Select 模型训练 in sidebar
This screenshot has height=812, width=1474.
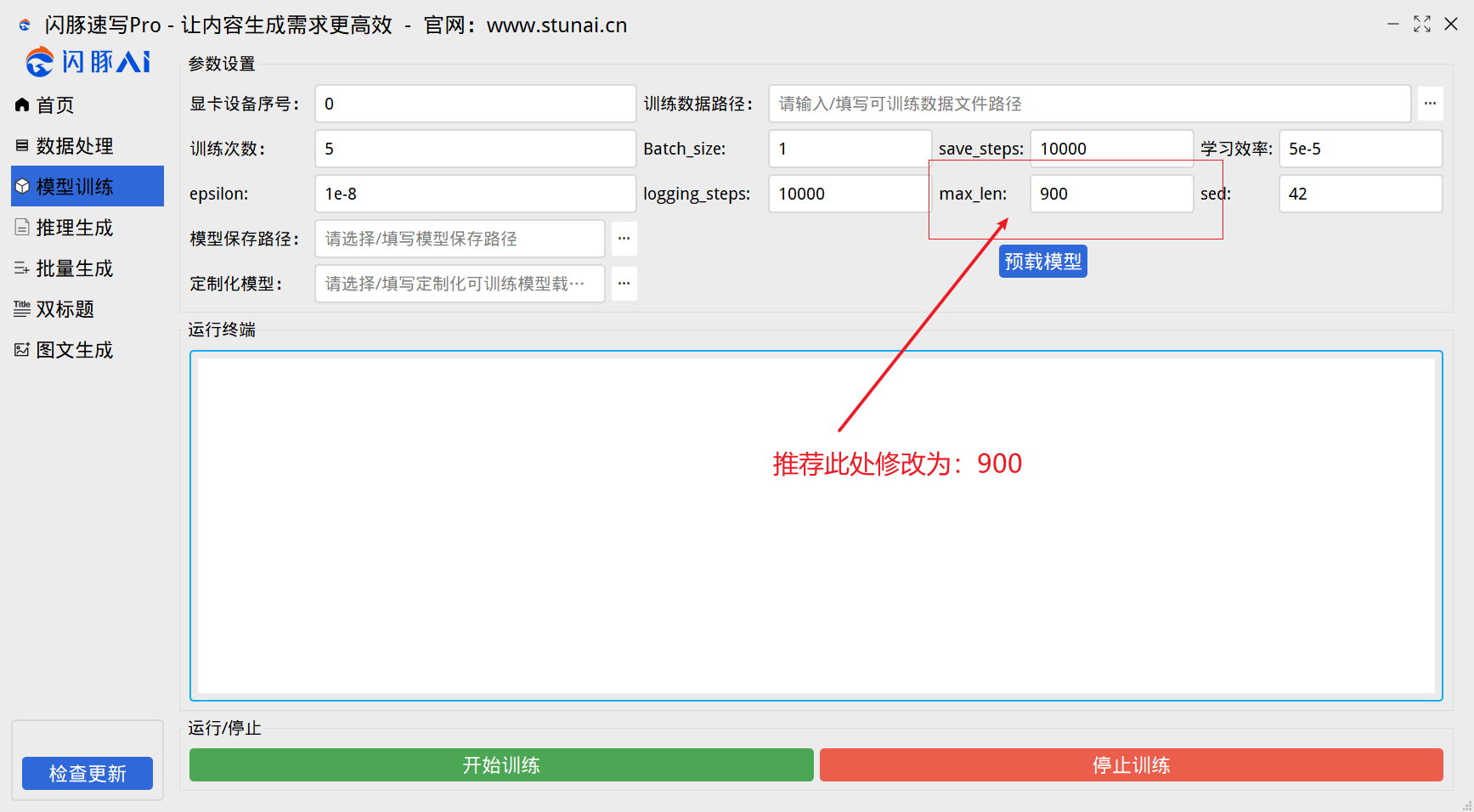pyautogui.click(x=88, y=186)
